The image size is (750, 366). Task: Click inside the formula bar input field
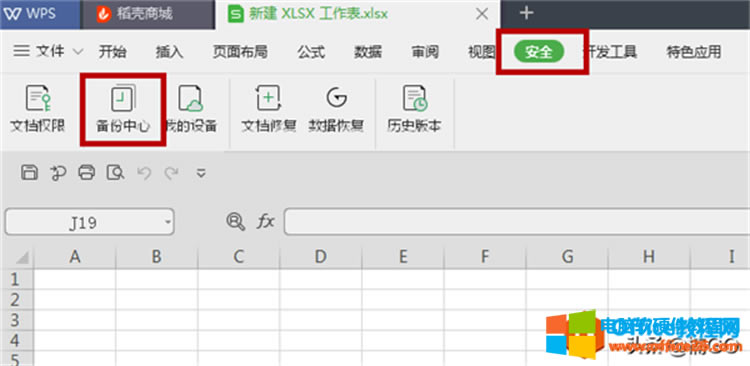coord(517,222)
